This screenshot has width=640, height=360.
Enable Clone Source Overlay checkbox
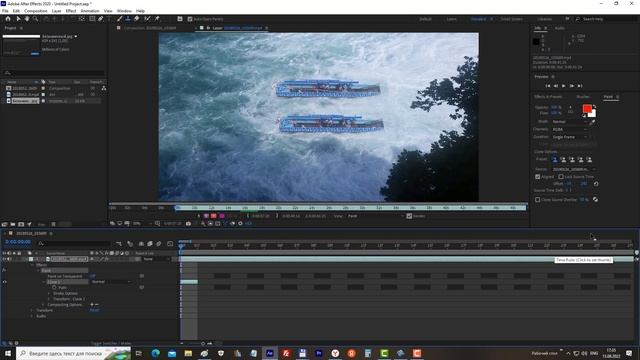pyautogui.click(x=538, y=200)
